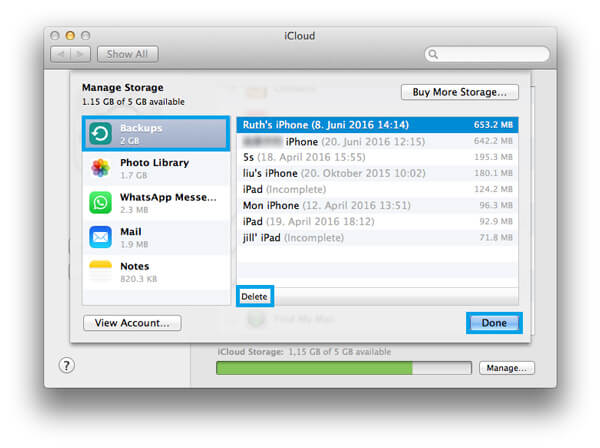Select the WhatsApp Messenger icon

click(x=100, y=202)
